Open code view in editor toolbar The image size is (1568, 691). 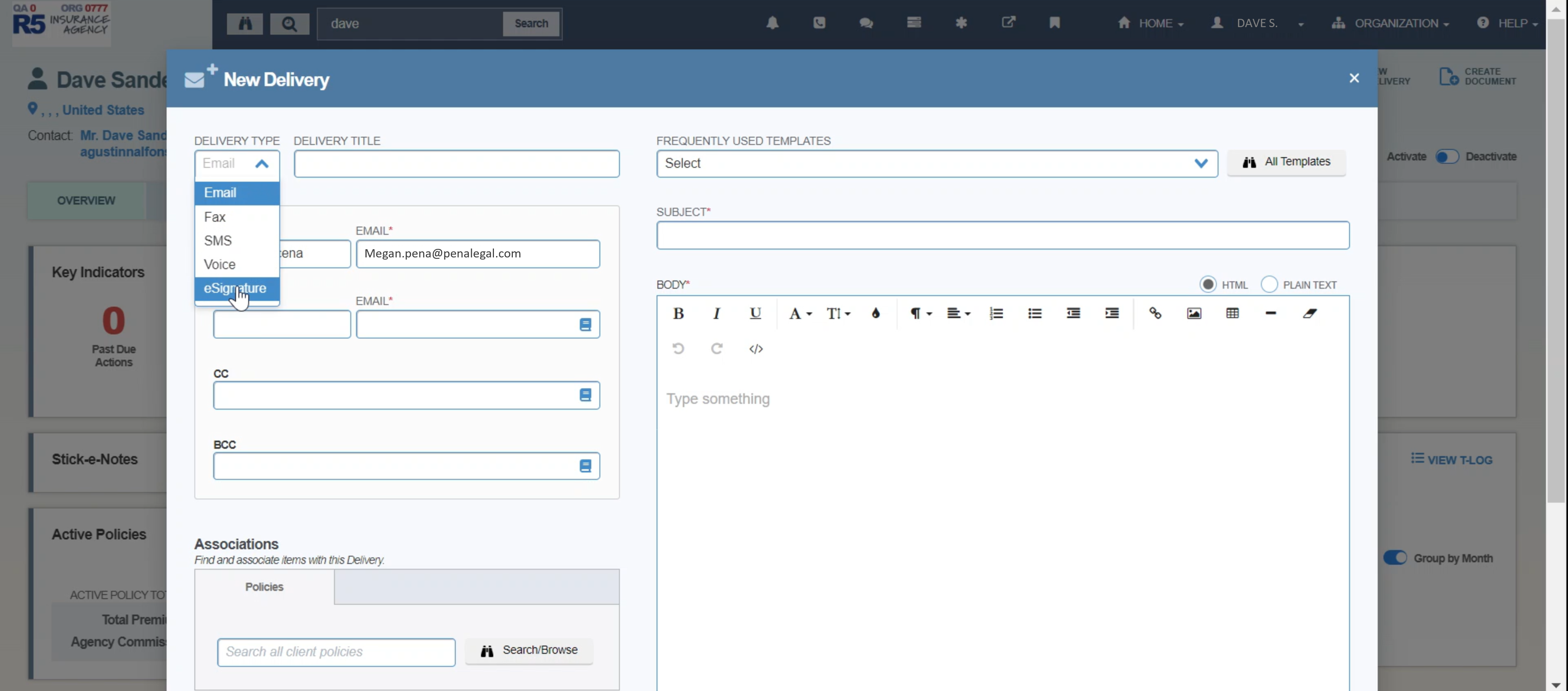point(755,349)
